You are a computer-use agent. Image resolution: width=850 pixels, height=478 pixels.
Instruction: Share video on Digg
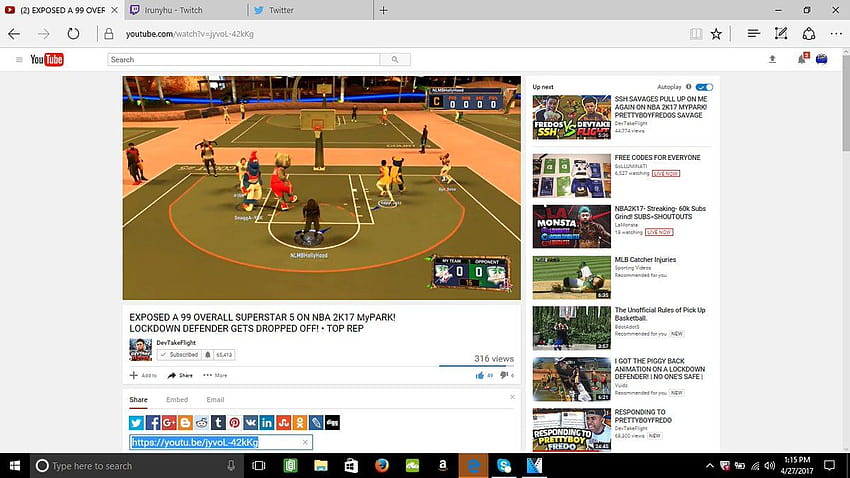332,423
